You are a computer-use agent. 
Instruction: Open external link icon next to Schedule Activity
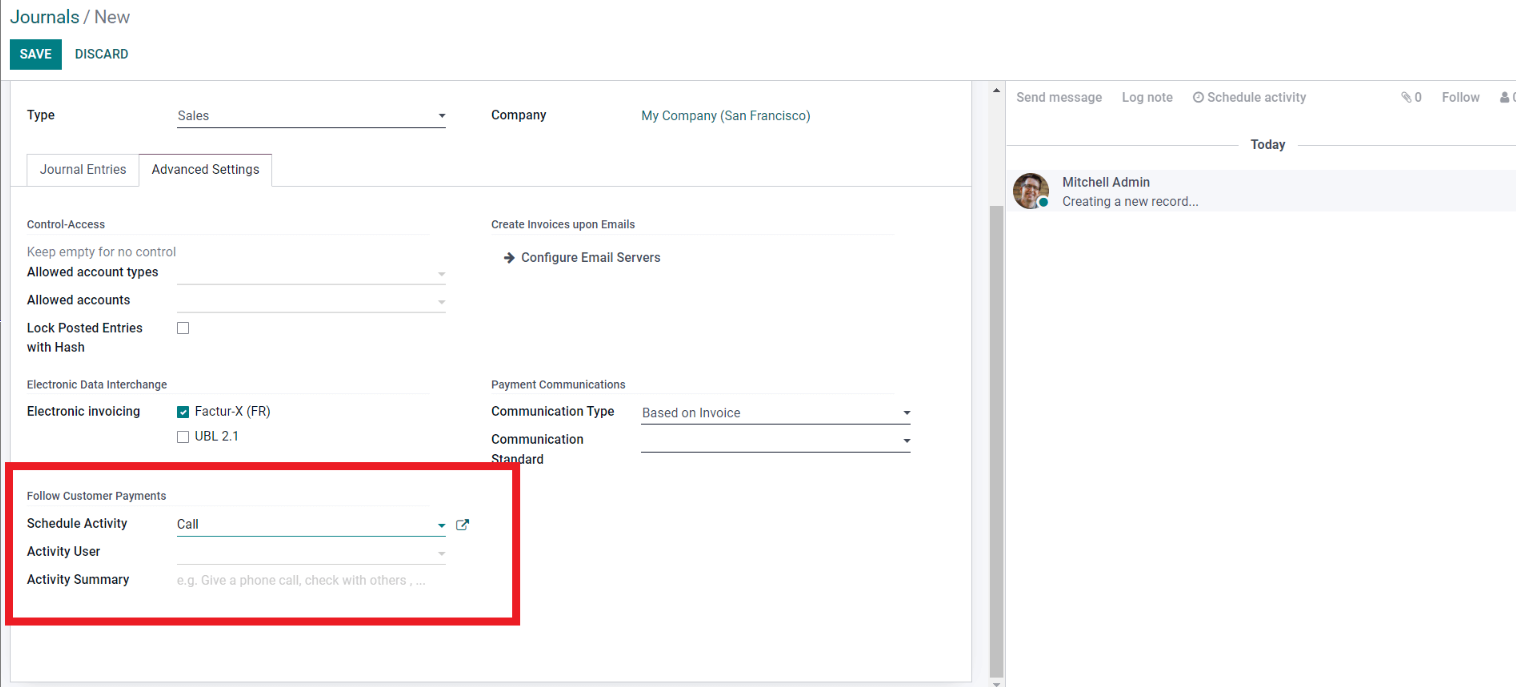click(x=462, y=524)
